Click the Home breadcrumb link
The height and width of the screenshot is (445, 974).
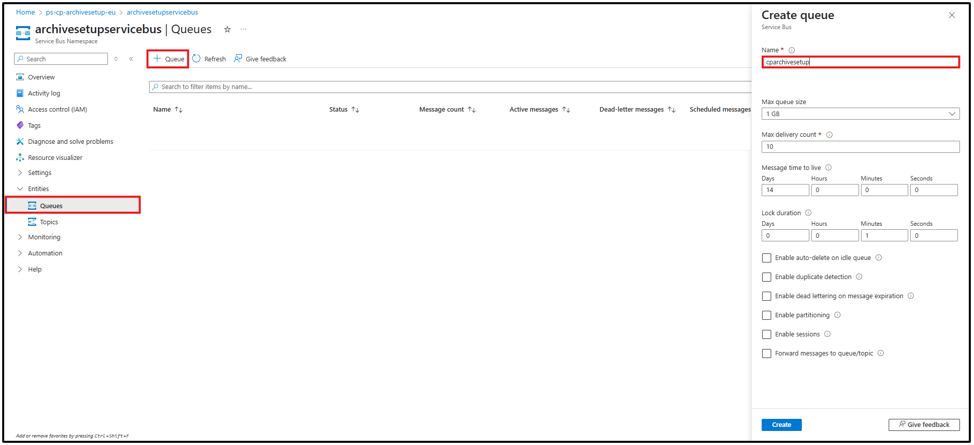(25, 13)
